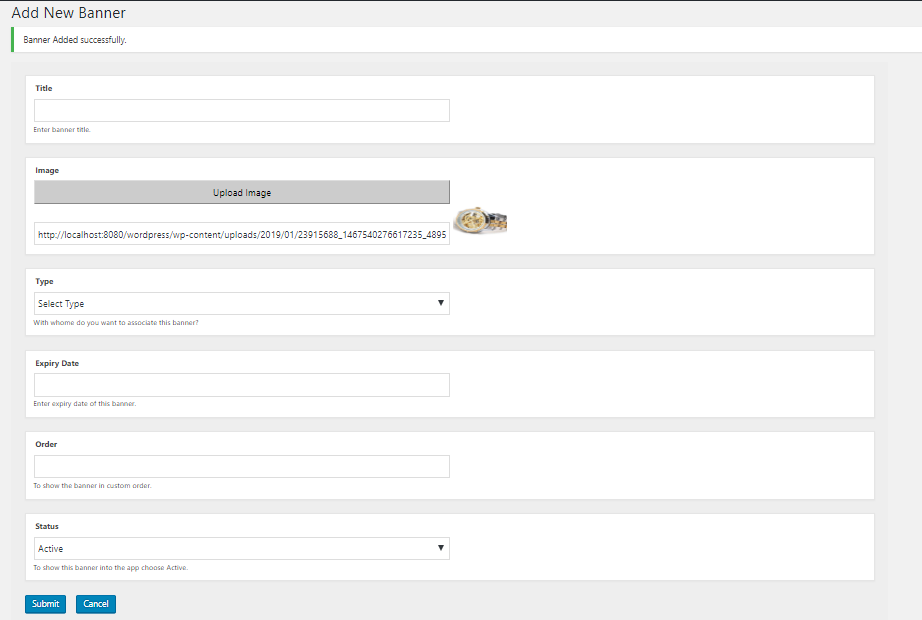The width and height of the screenshot is (922, 620).
Task: Click the Expiry Date field label
Action: tap(57, 363)
